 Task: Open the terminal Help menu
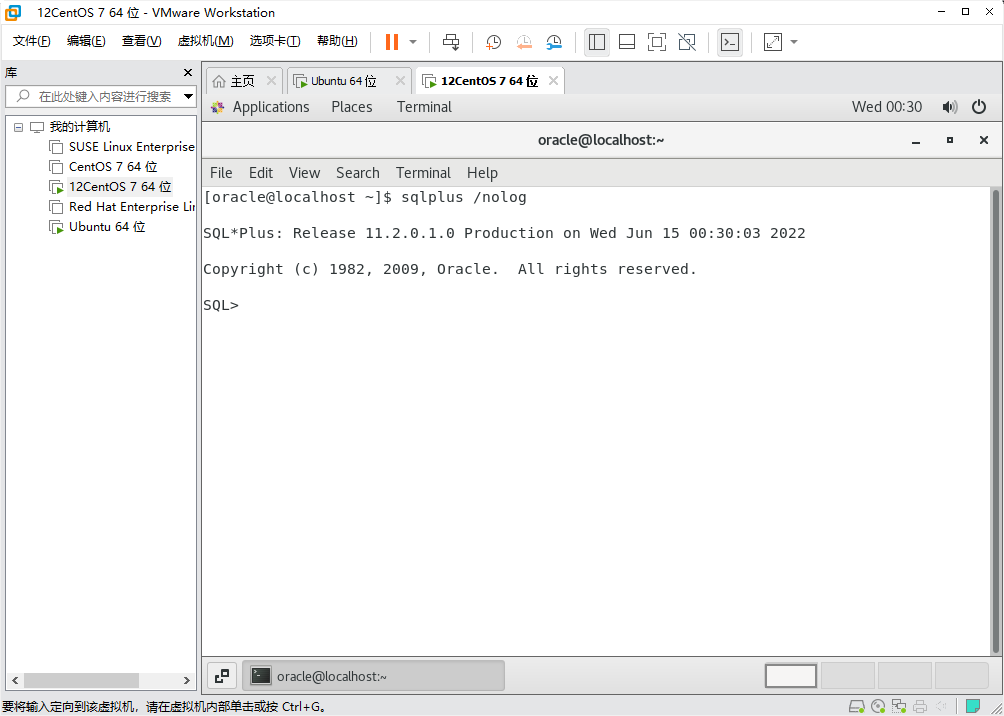[x=482, y=173]
